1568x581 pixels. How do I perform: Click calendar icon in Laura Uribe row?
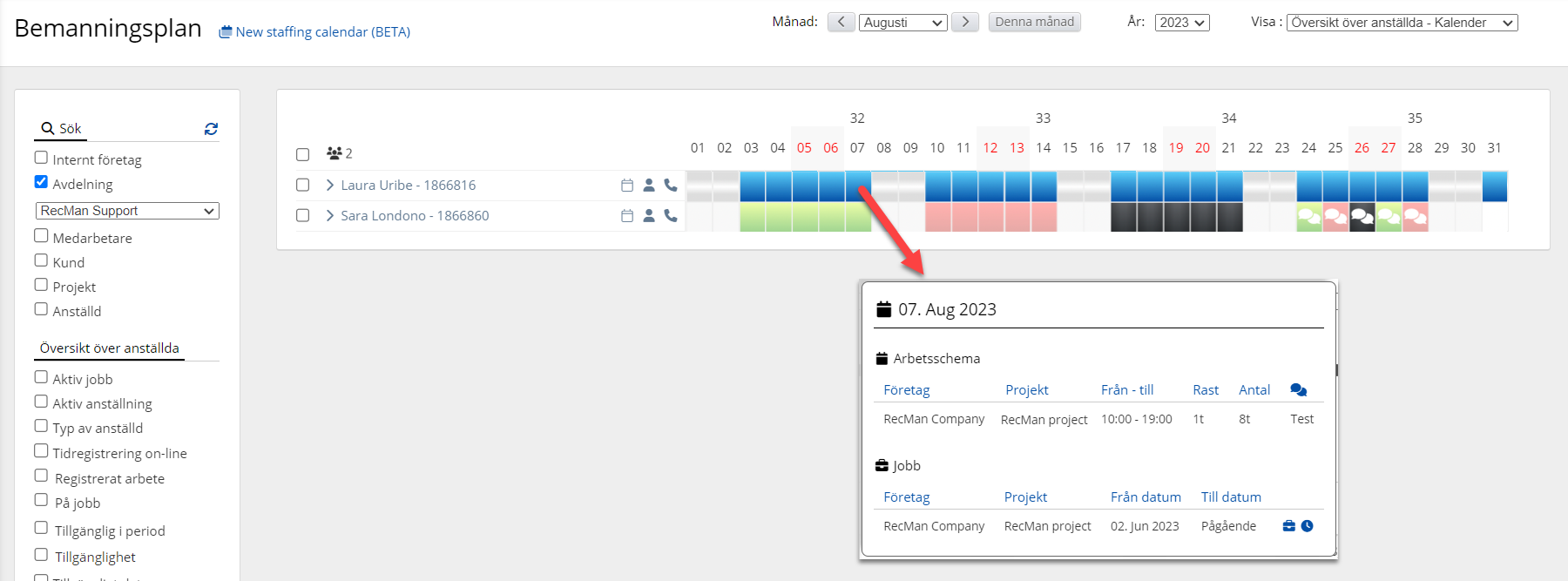click(x=627, y=186)
